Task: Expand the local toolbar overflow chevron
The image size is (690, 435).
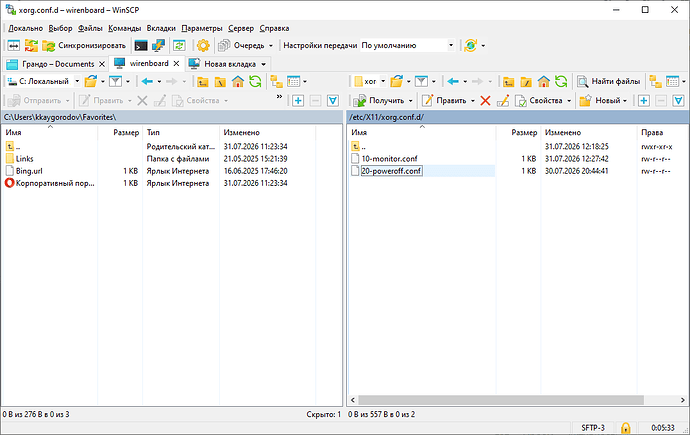Action: [279, 97]
